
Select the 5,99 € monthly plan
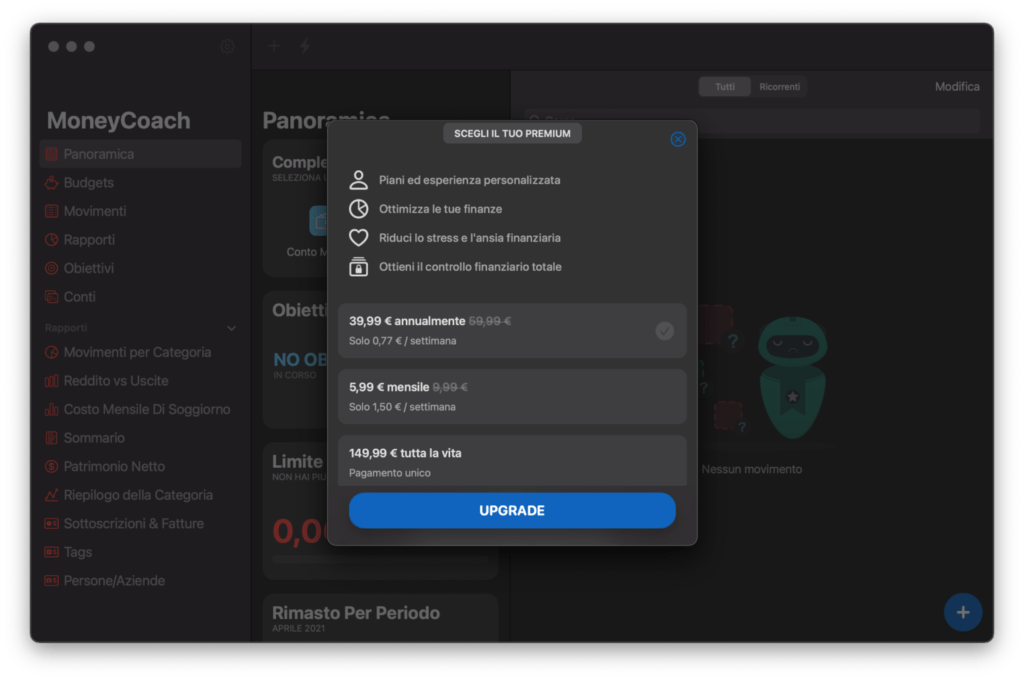[512, 397]
